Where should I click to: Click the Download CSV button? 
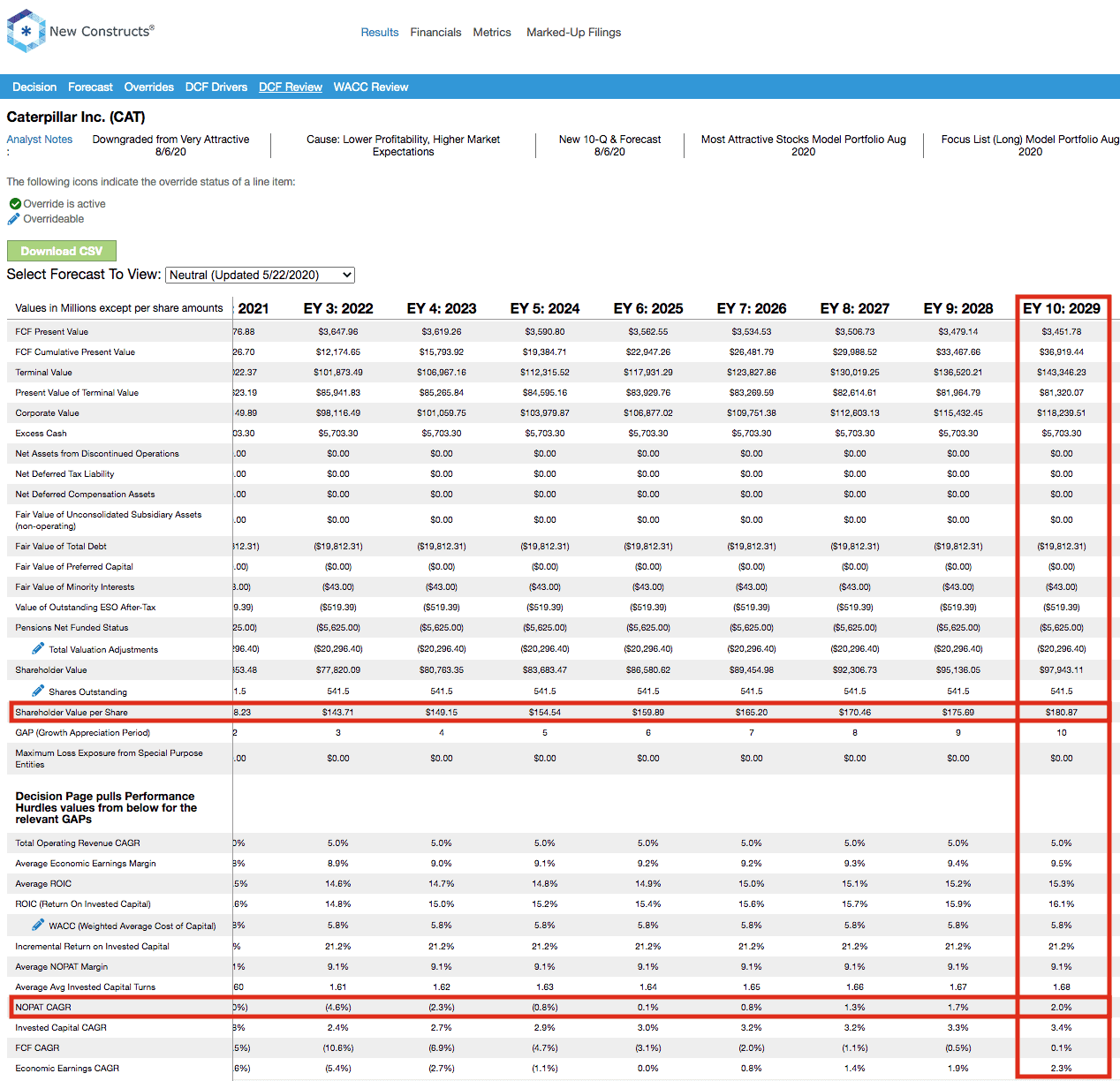[62, 251]
